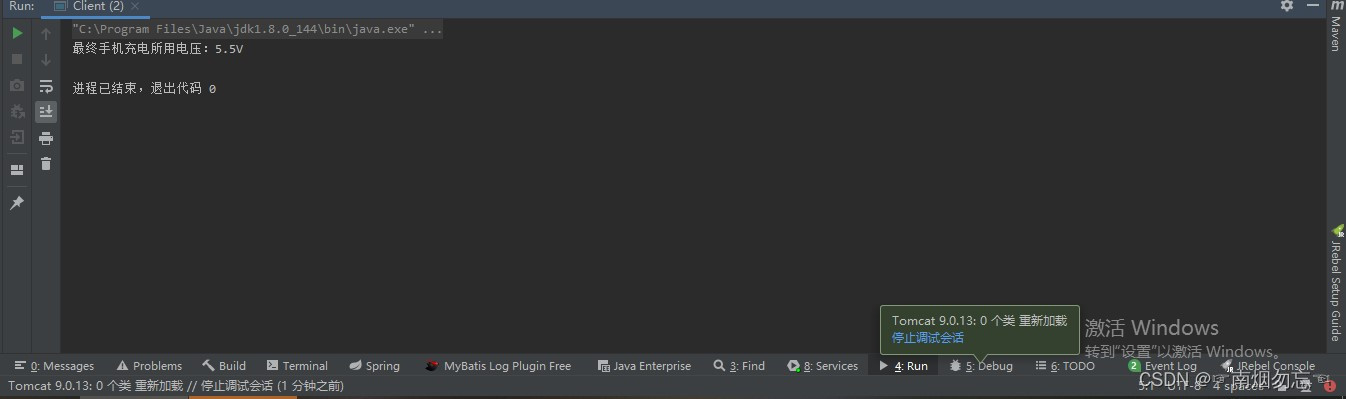1346x399 pixels.
Task: Click the 4: Run tool window button
Action: click(x=903, y=366)
